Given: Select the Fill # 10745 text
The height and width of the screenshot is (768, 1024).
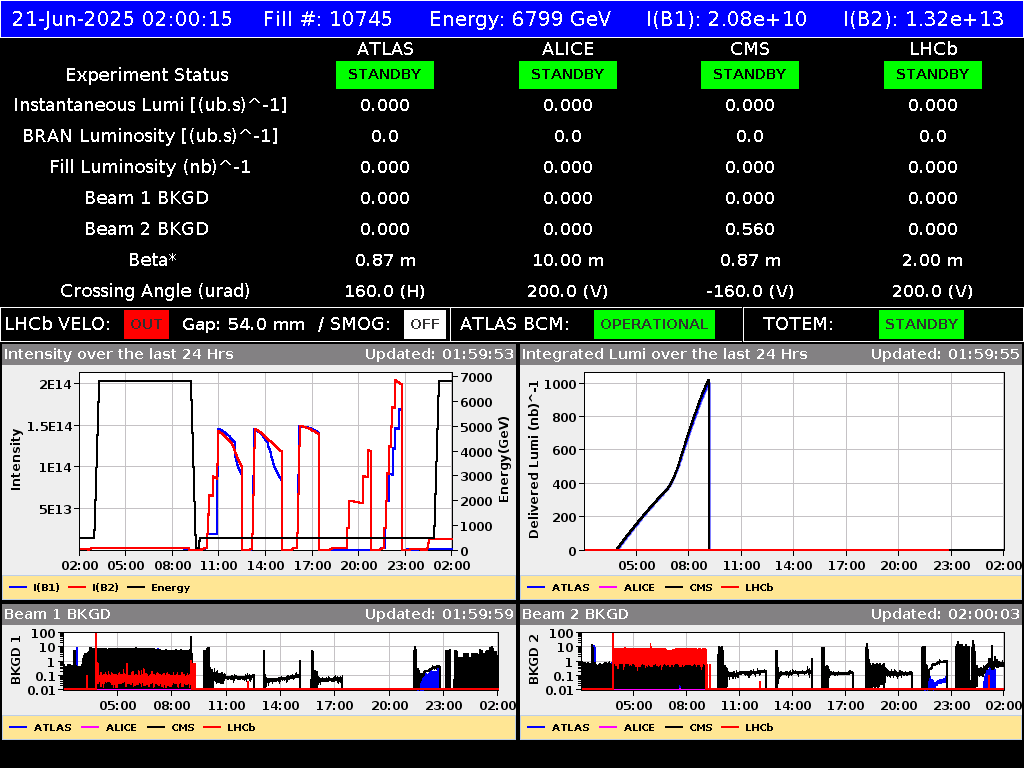Looking at the screenshot, I should click(x=328, y=19).
